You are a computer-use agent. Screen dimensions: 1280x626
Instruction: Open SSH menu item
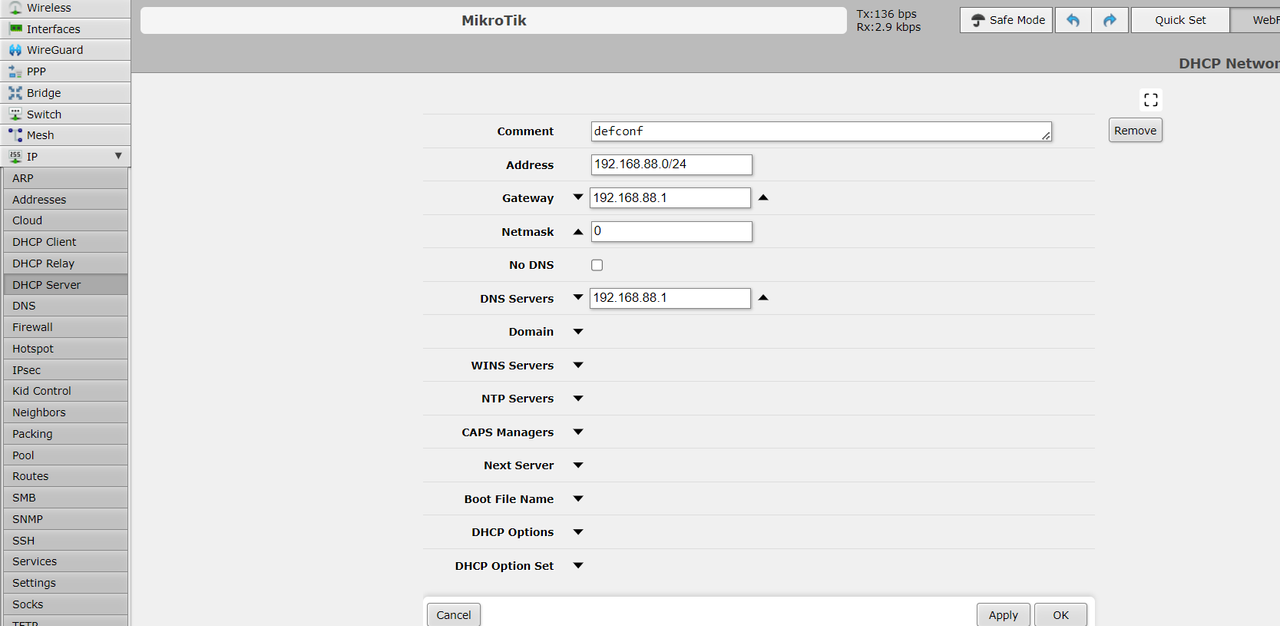(x=65, y=541)
